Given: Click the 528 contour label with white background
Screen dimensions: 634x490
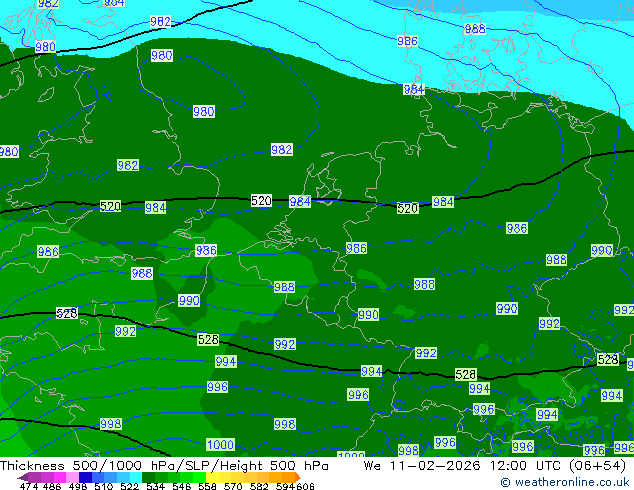Looking at the screenshot, I should (67, 313).
